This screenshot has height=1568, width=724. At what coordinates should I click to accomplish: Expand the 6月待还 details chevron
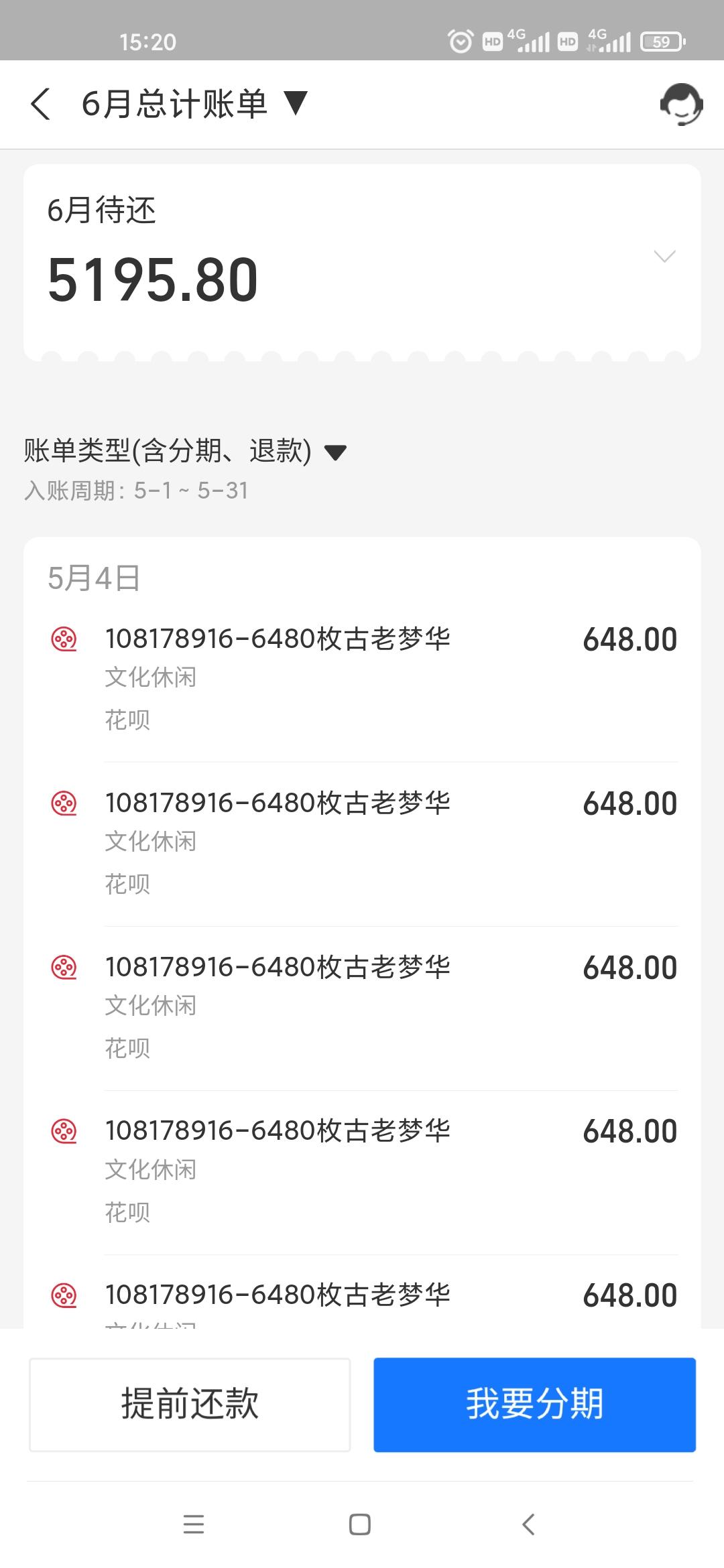[664, 256]
